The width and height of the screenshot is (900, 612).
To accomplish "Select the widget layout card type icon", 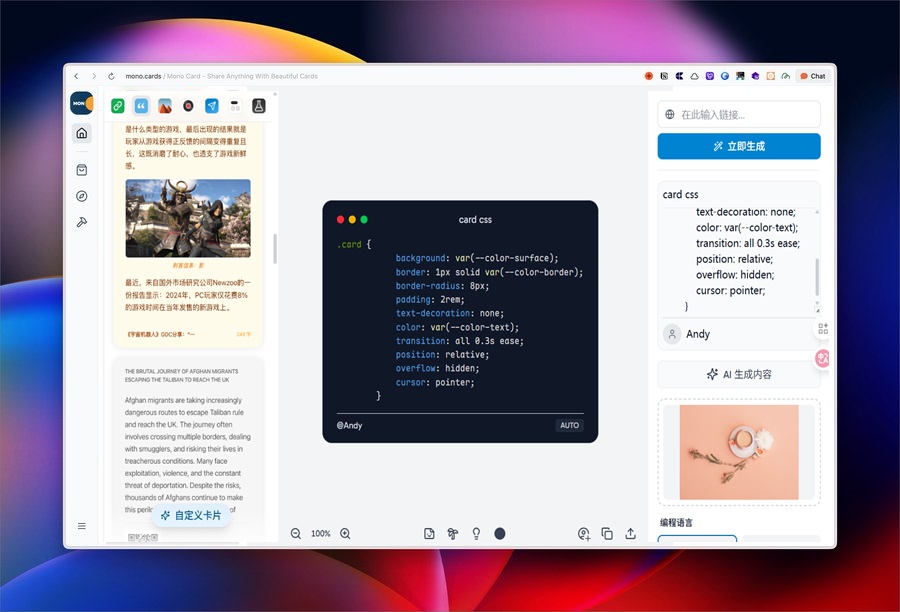I will 235,106.
